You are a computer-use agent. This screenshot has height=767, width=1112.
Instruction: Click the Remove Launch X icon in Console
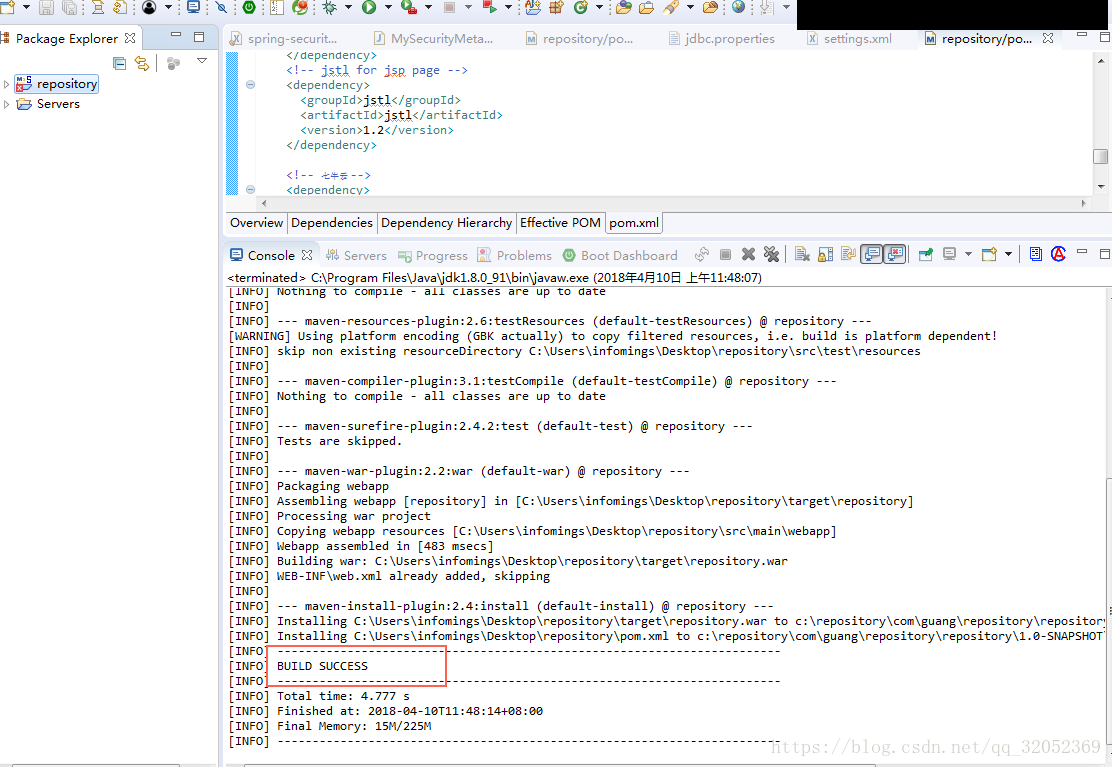[748, 254]
